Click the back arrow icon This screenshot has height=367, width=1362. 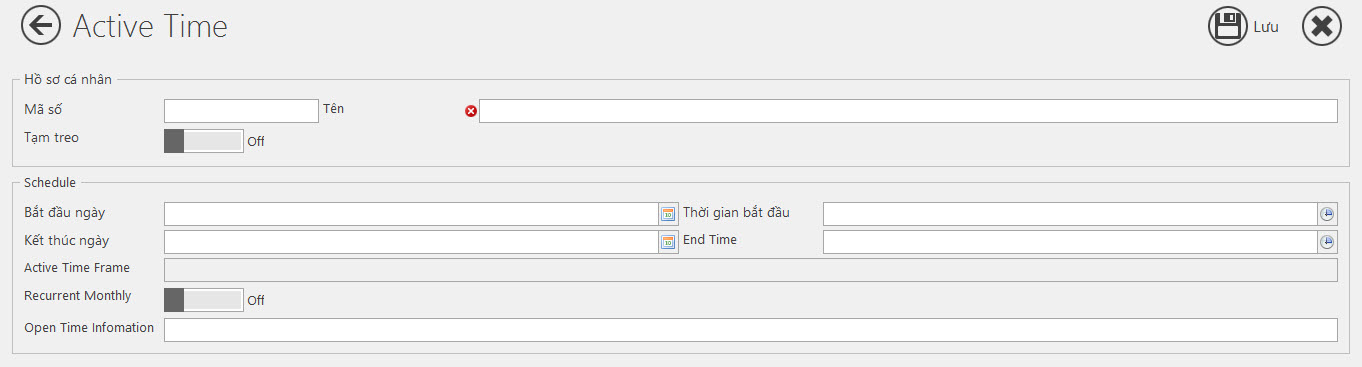pos(41,26)
